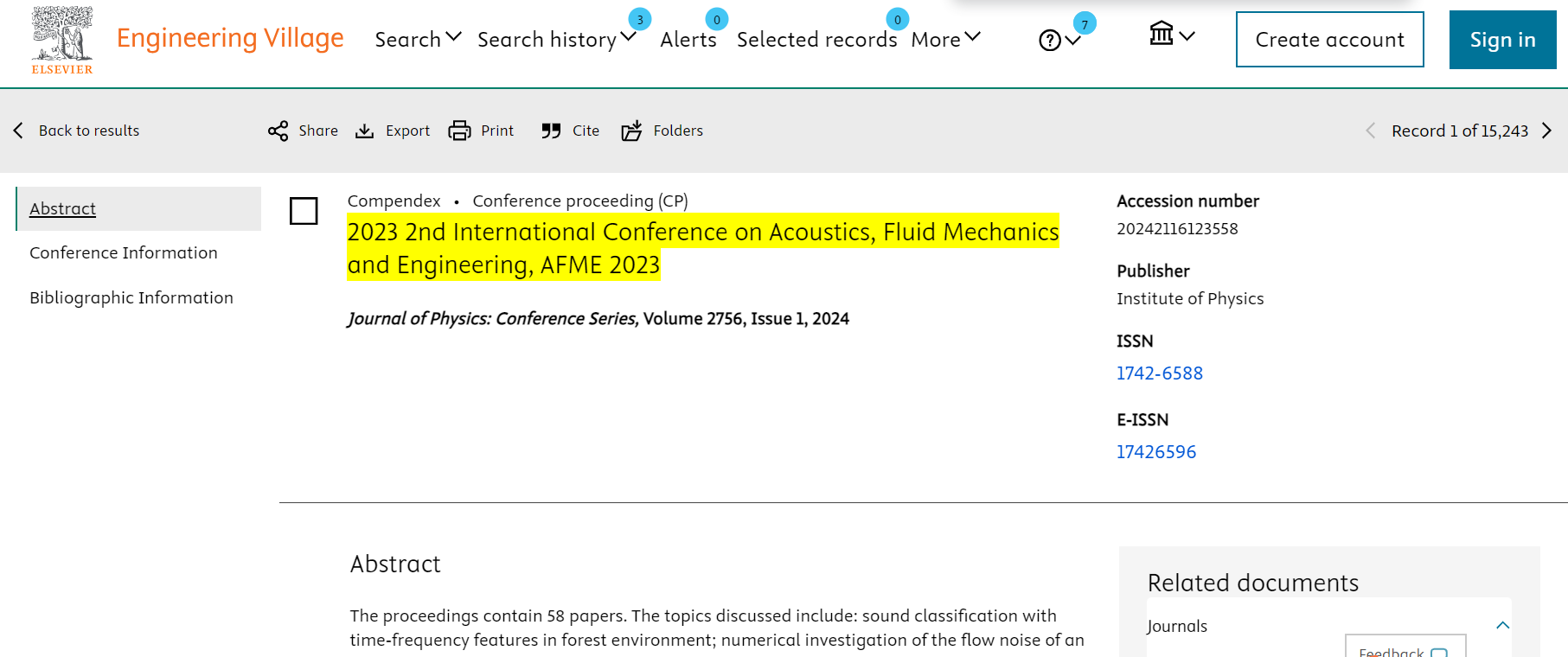Click Journal of Physics: Conference Series citation
Viewport: 1568px width, 657px height.
point(598,318)
